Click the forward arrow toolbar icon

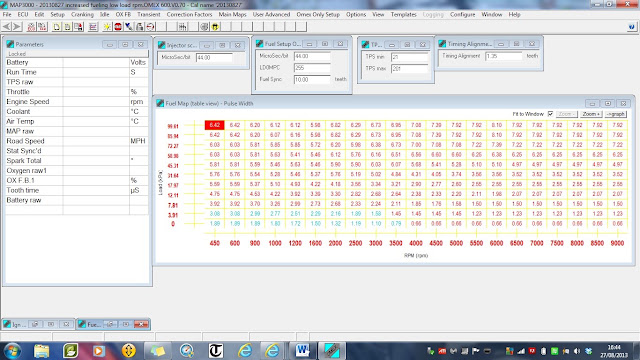point(17,27)
